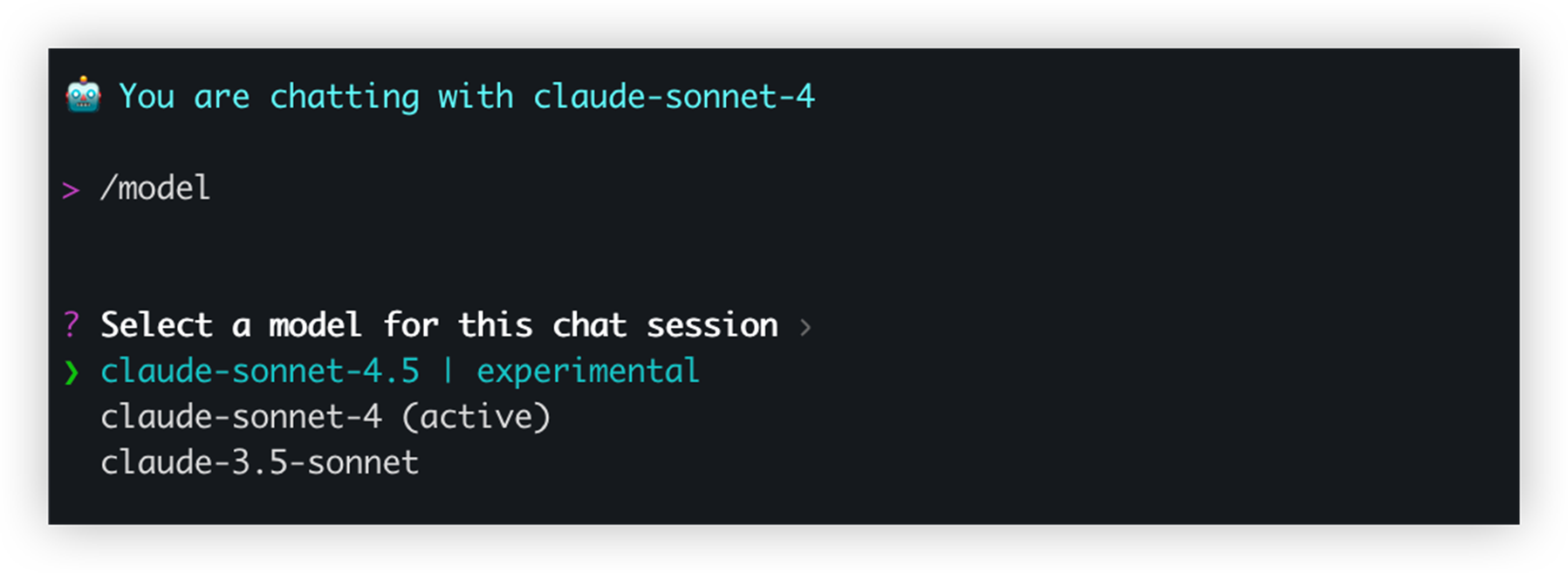Click the word "session" in the prompt
The width and height of the screenshot is (1568, 573).
pos(711,325)
